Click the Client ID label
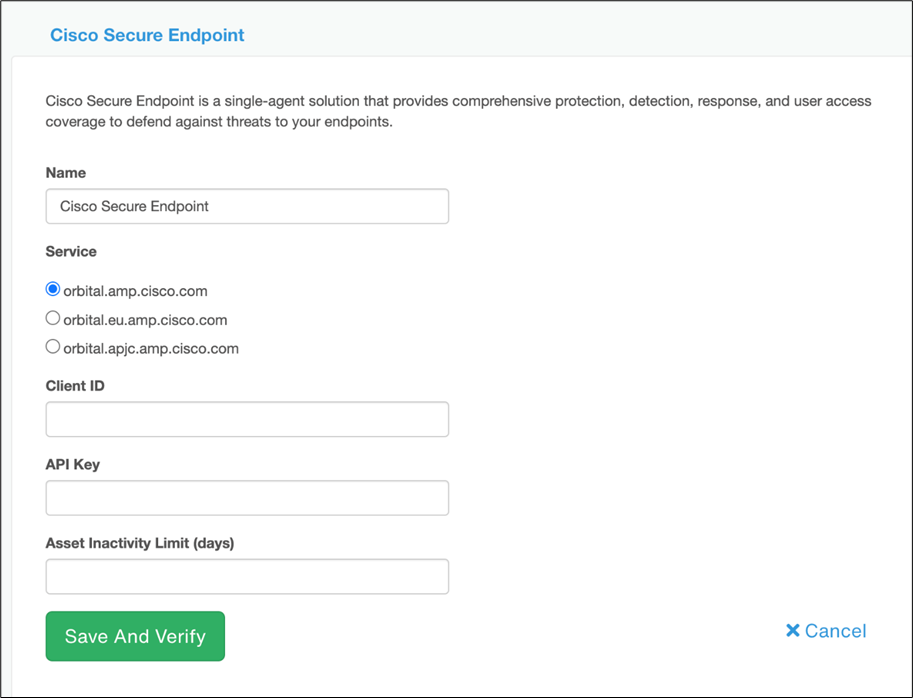 coord(74,385)
